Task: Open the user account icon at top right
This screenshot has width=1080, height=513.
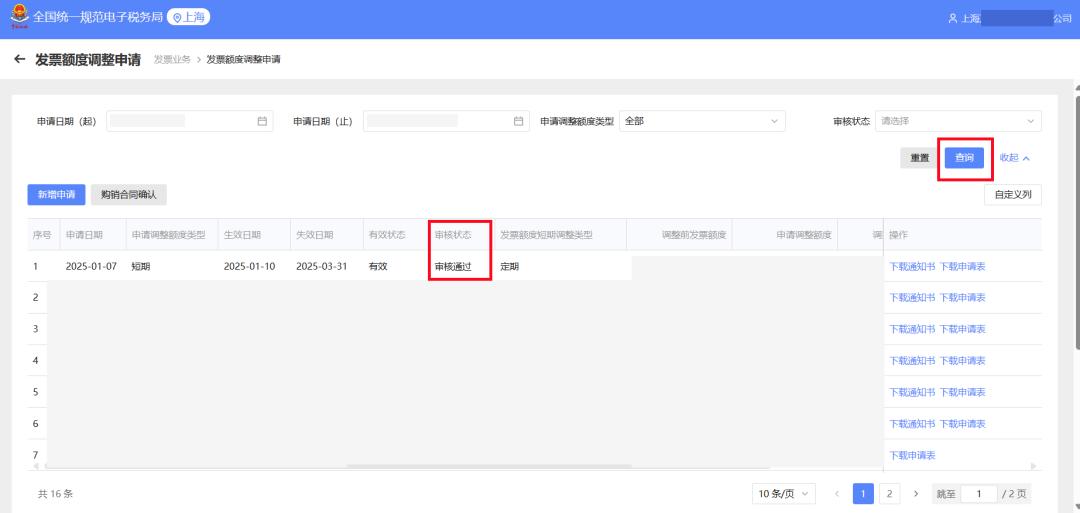Action: (952, 19)
